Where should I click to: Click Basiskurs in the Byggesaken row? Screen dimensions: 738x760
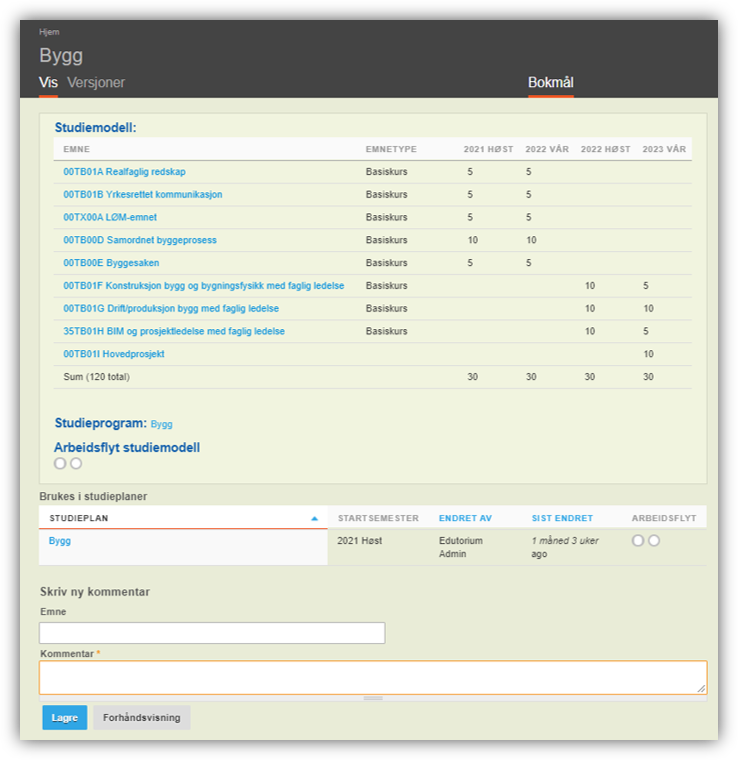tap(386, 263)
